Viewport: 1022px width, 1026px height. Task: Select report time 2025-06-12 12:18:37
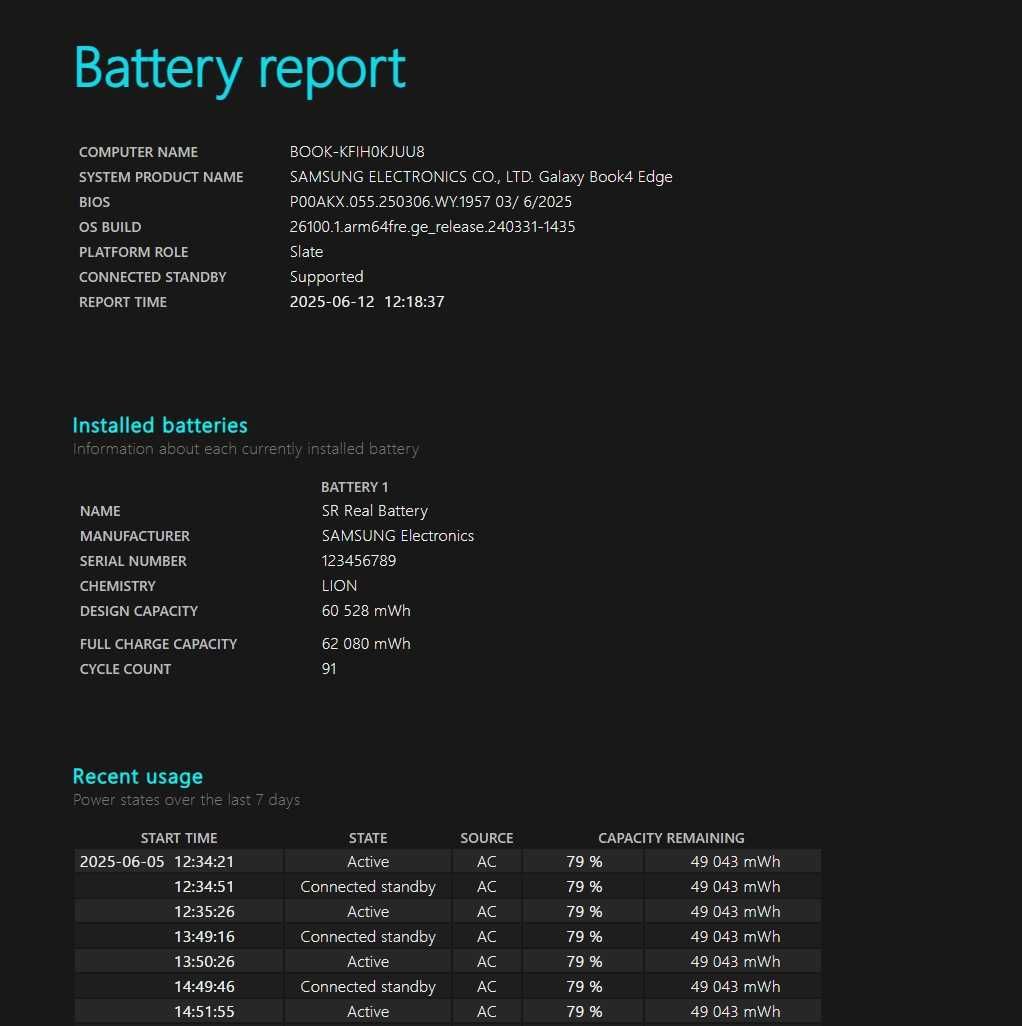(367, 302)
